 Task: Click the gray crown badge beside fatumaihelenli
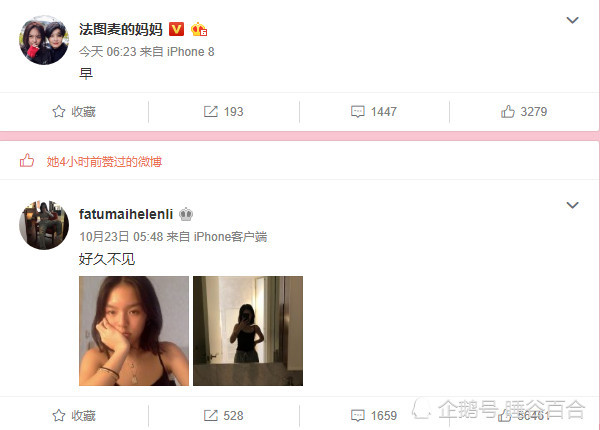pos(186,214)
